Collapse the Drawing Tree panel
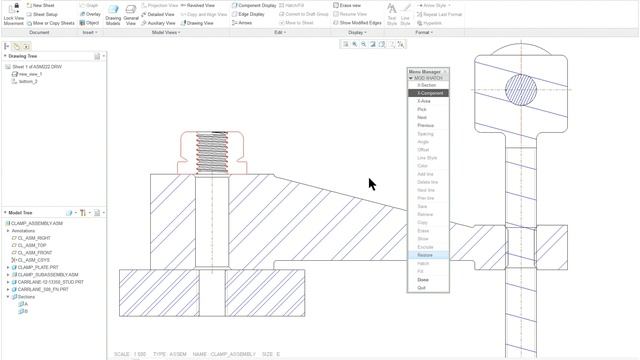Viewport: 640px width, 360px height. [x=5, y=56]
